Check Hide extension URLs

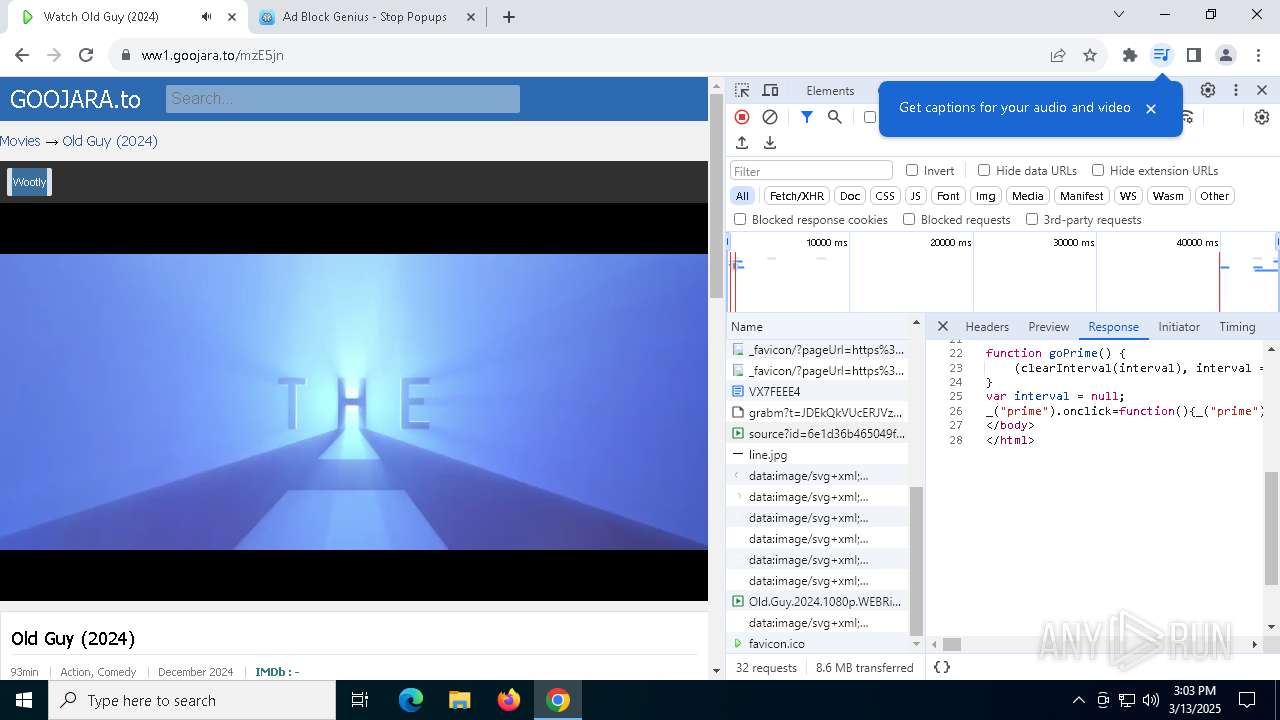(x=1098, y=170)
